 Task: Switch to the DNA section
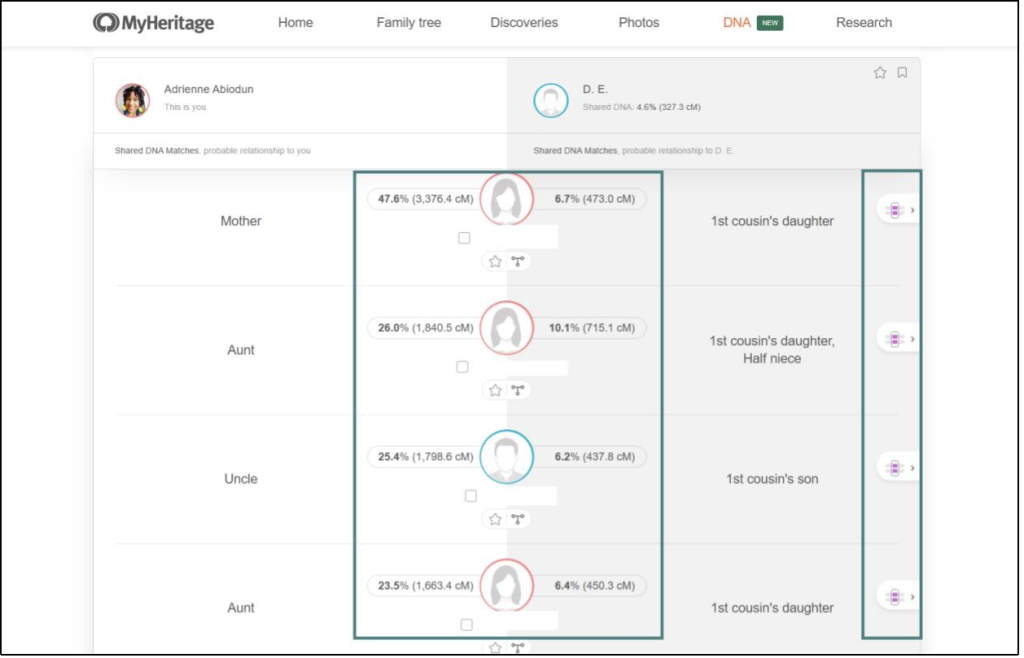[x=738, y=21]
